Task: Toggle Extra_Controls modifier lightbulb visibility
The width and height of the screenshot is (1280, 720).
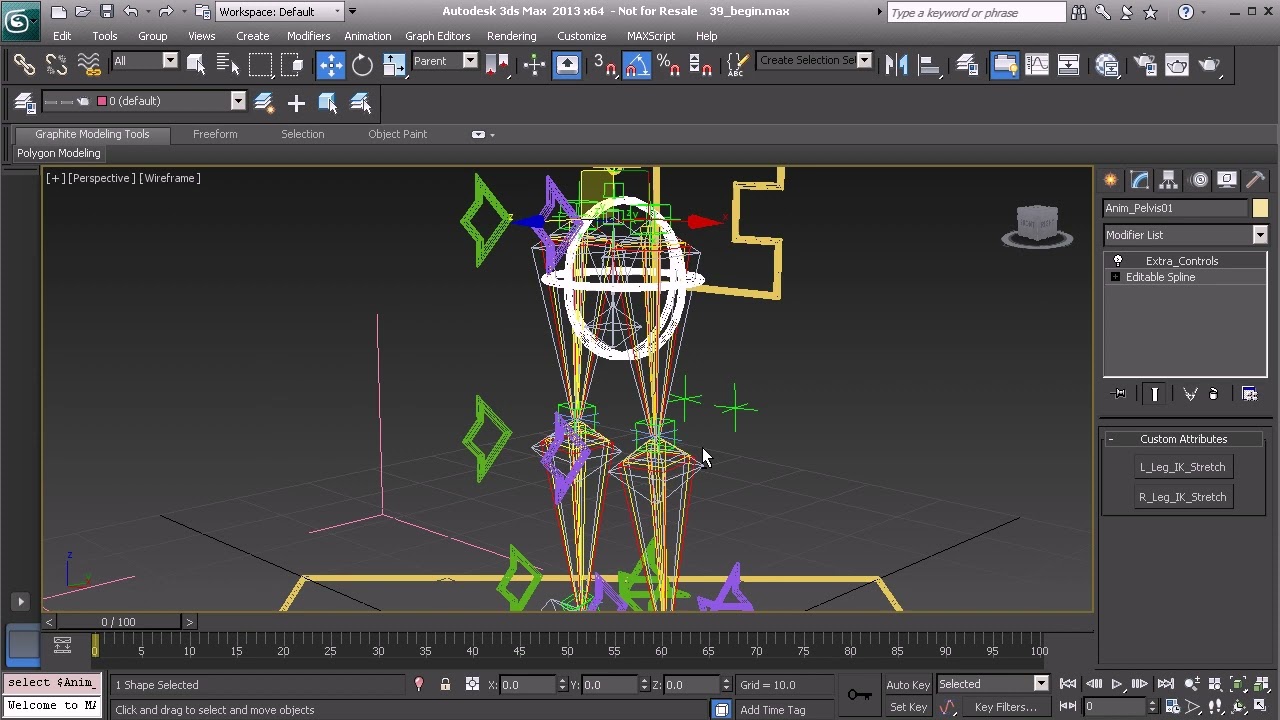Action: 1118,261
